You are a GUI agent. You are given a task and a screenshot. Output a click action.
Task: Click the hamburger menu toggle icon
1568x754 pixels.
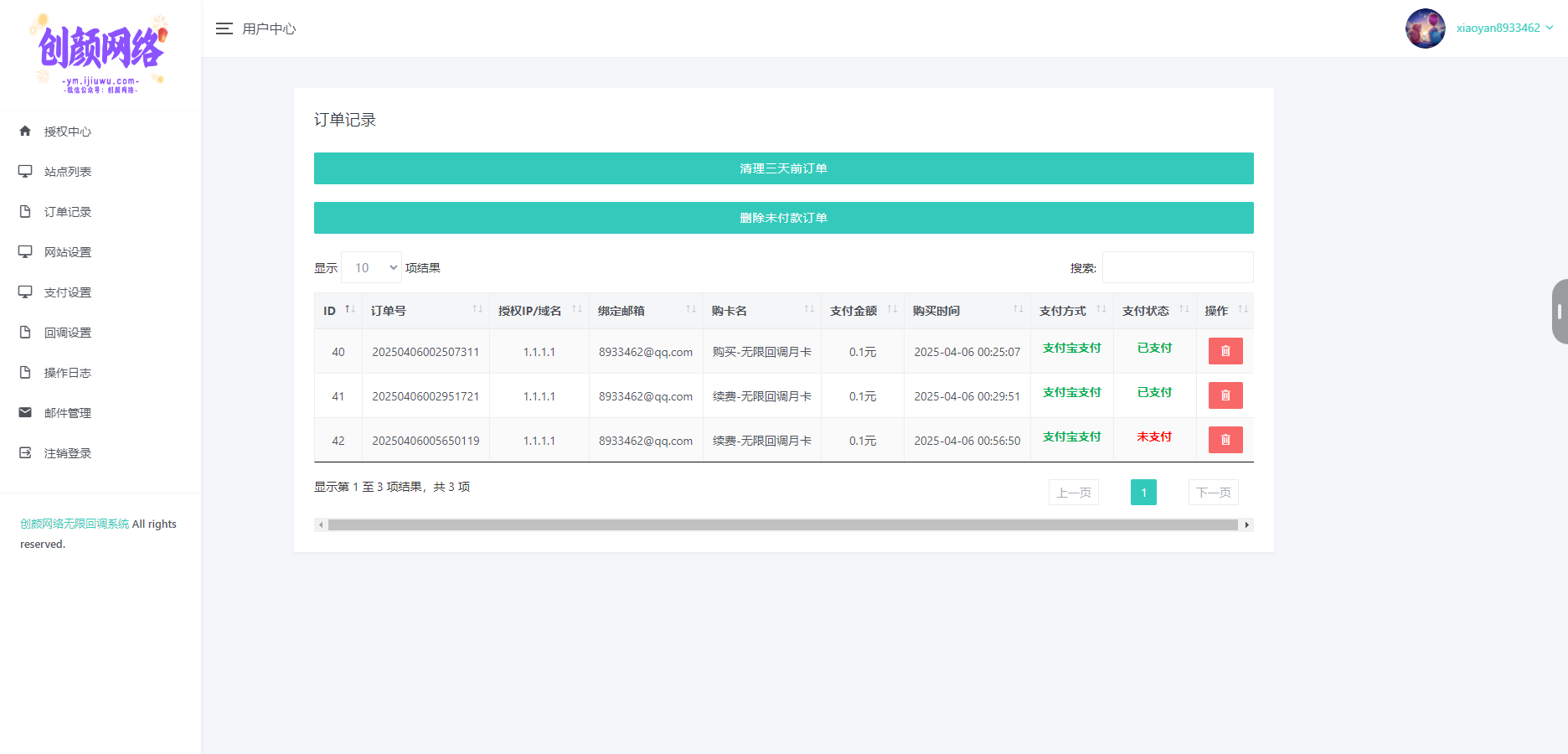tap(224, 28)
